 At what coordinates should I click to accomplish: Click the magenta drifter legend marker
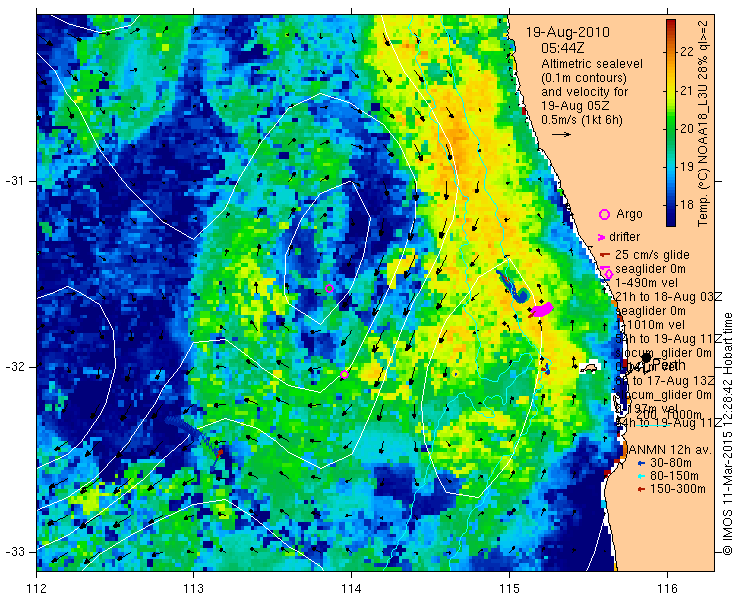tap(602, 237)
